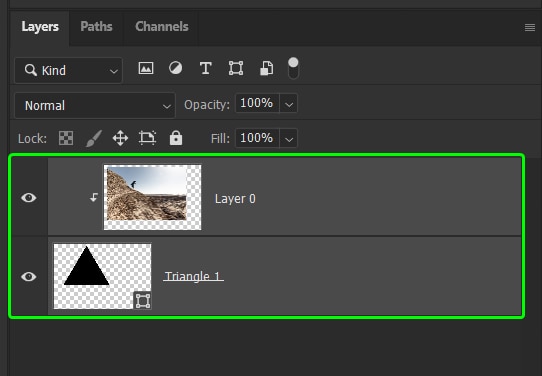Image resolution: width=542 pixels, height=376 pixels.
Task: Filter layers by pixel layer icon
Action: [x=146, y=68]
